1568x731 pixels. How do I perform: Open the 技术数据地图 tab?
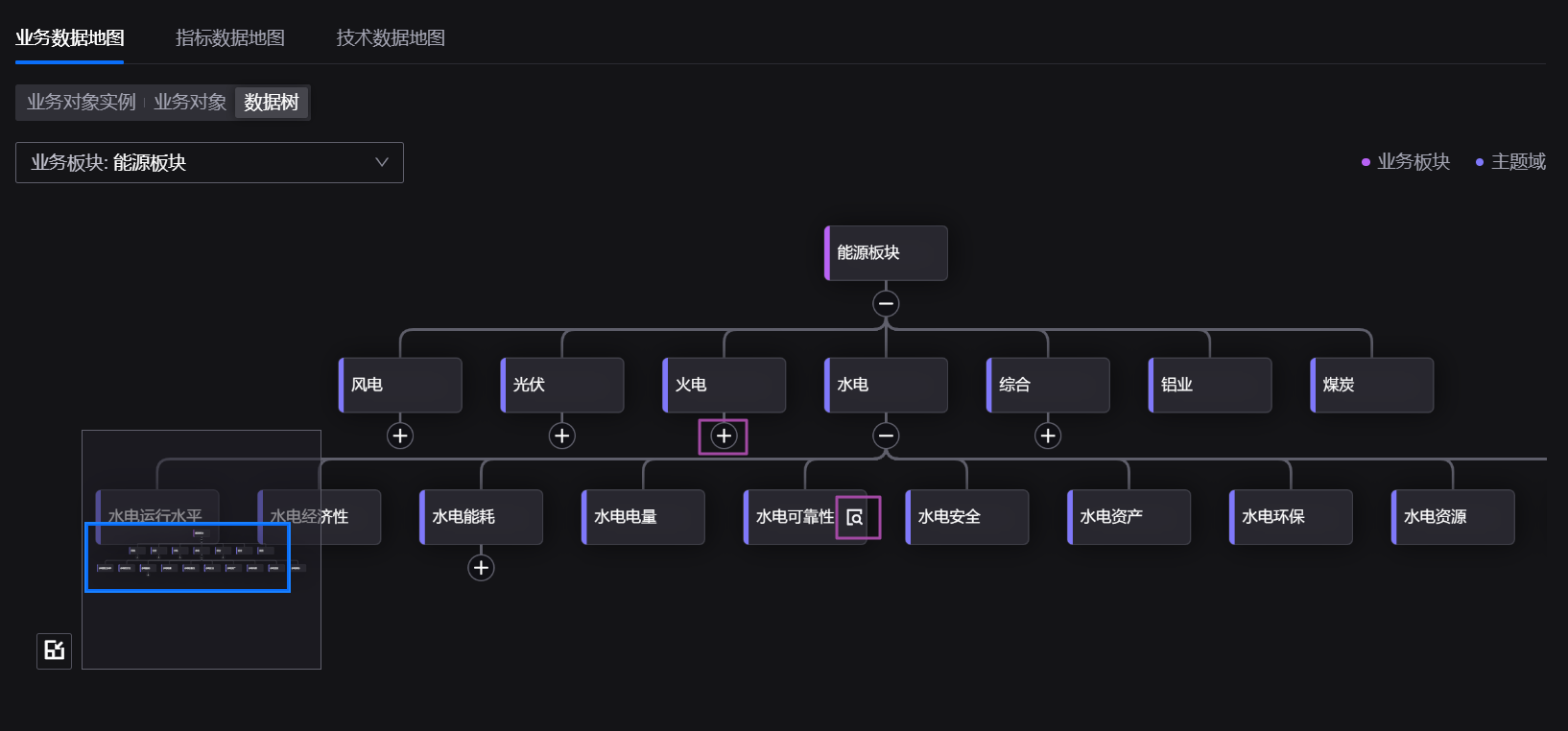point(391,38)
